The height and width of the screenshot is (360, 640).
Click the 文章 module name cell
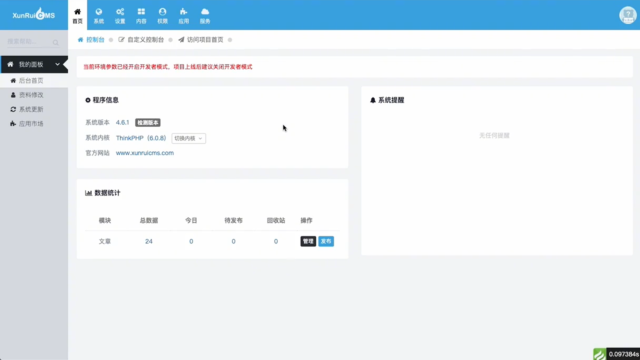pyautogui.click(x=105, y=241)
